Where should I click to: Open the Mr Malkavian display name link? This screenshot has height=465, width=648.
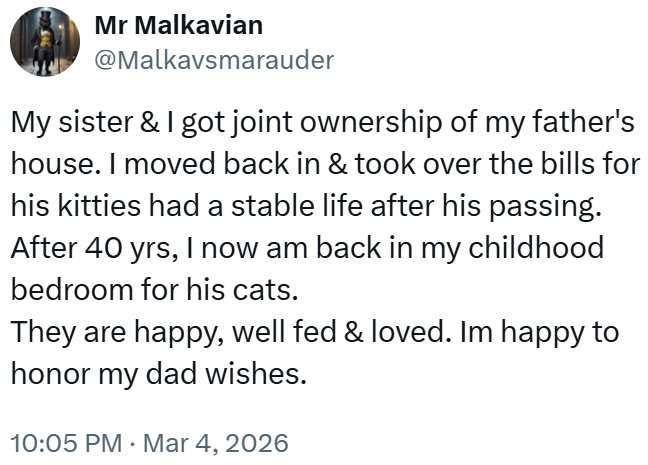coord(179,26)
